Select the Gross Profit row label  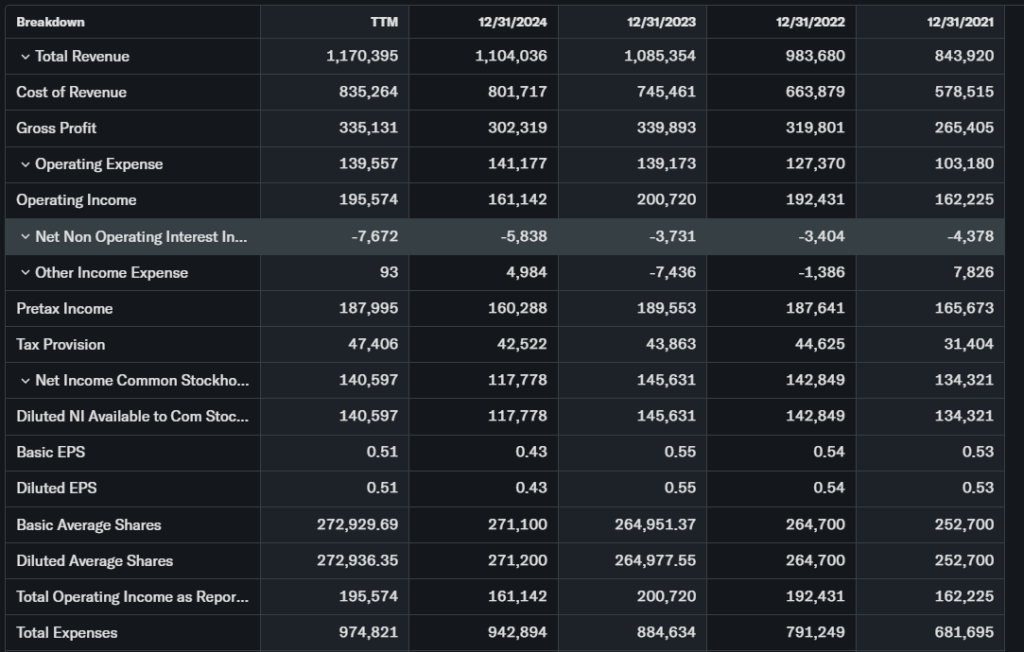(56, 128)
